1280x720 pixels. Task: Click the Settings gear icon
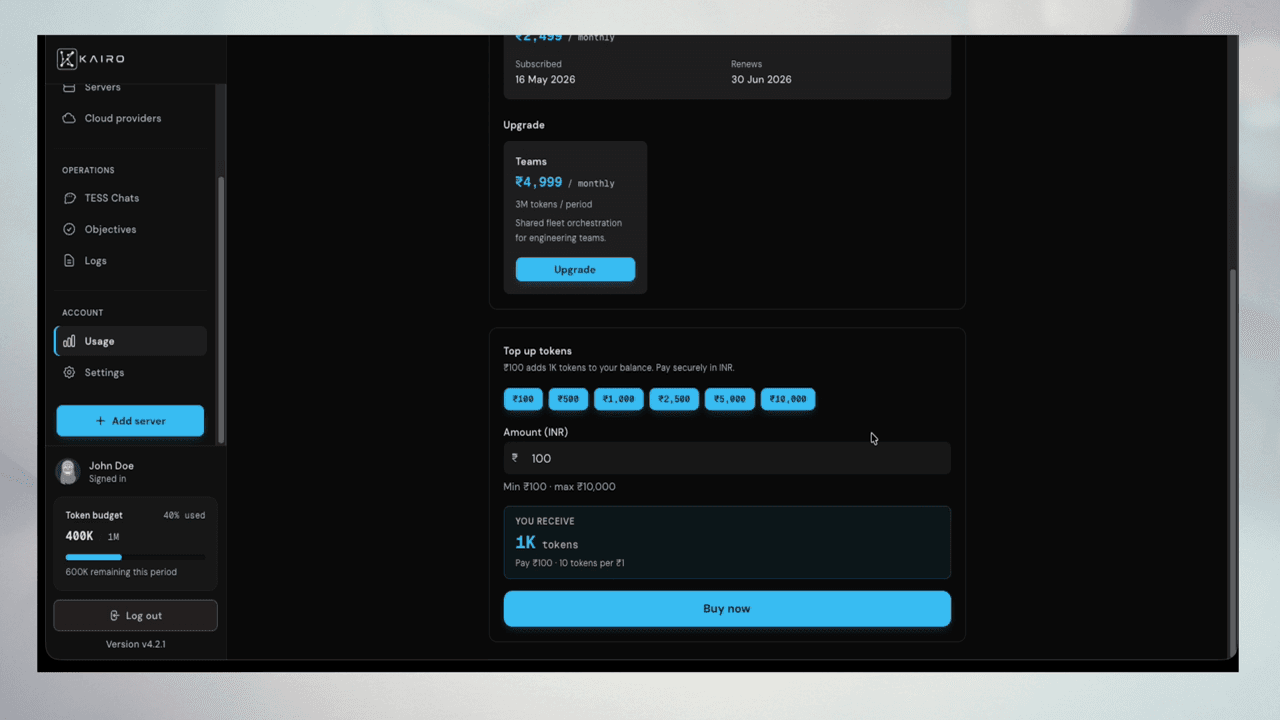click(x=69, y=372)
